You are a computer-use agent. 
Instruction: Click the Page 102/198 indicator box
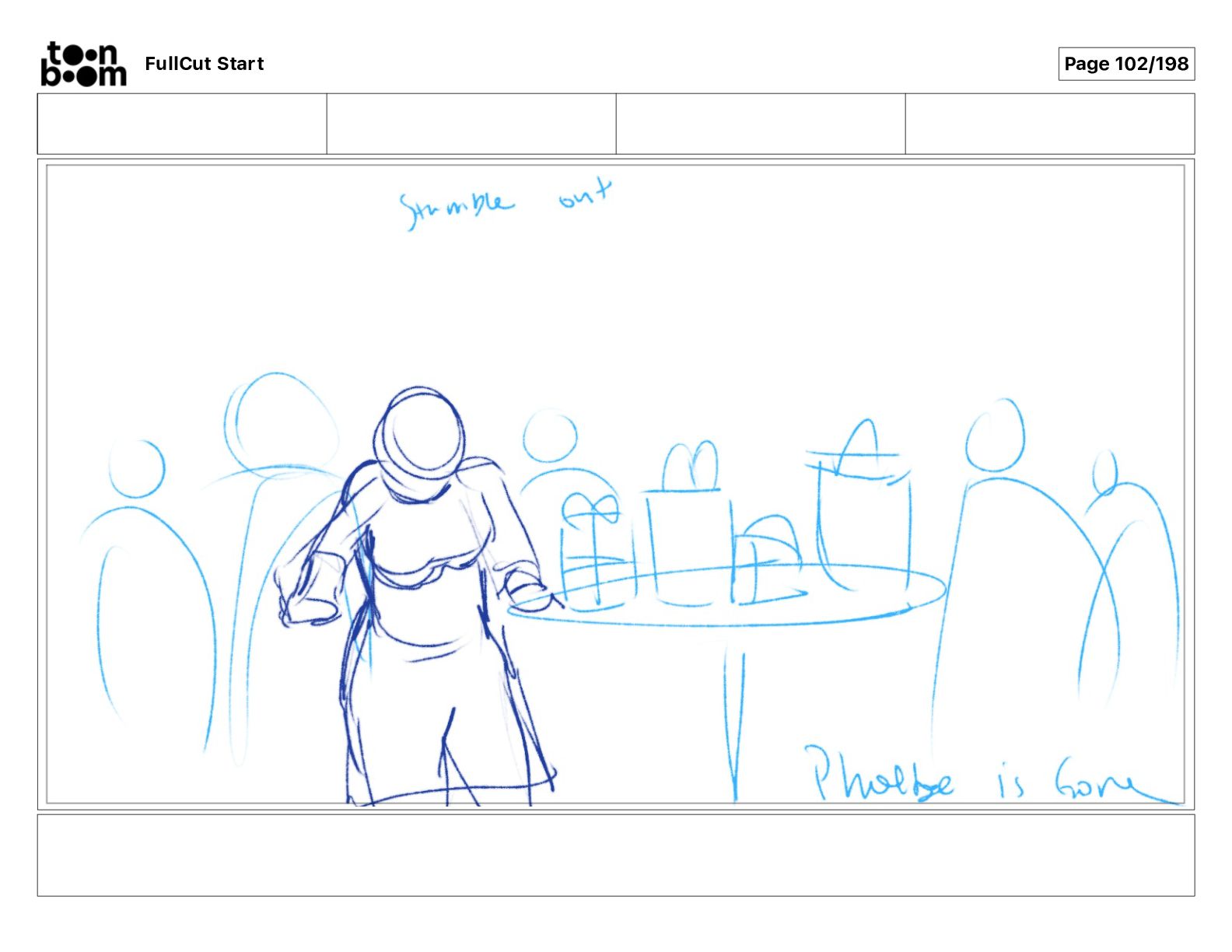click(1126, 64)
